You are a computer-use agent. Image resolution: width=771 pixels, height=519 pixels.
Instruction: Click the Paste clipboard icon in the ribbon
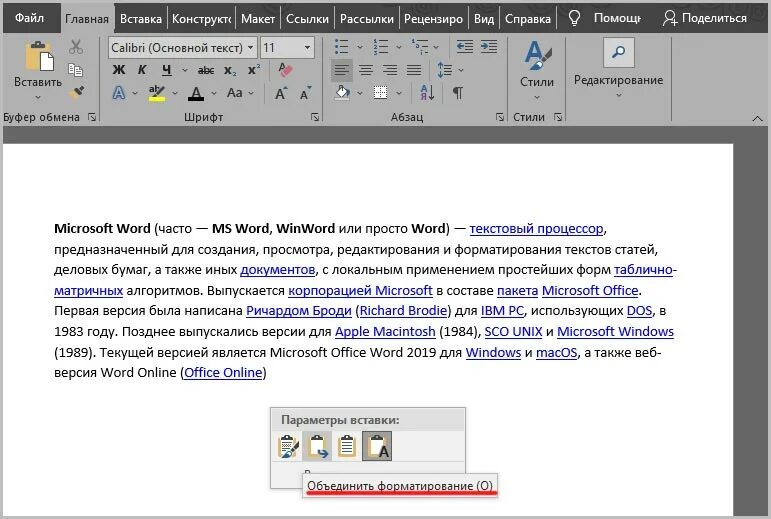point(38,57)
